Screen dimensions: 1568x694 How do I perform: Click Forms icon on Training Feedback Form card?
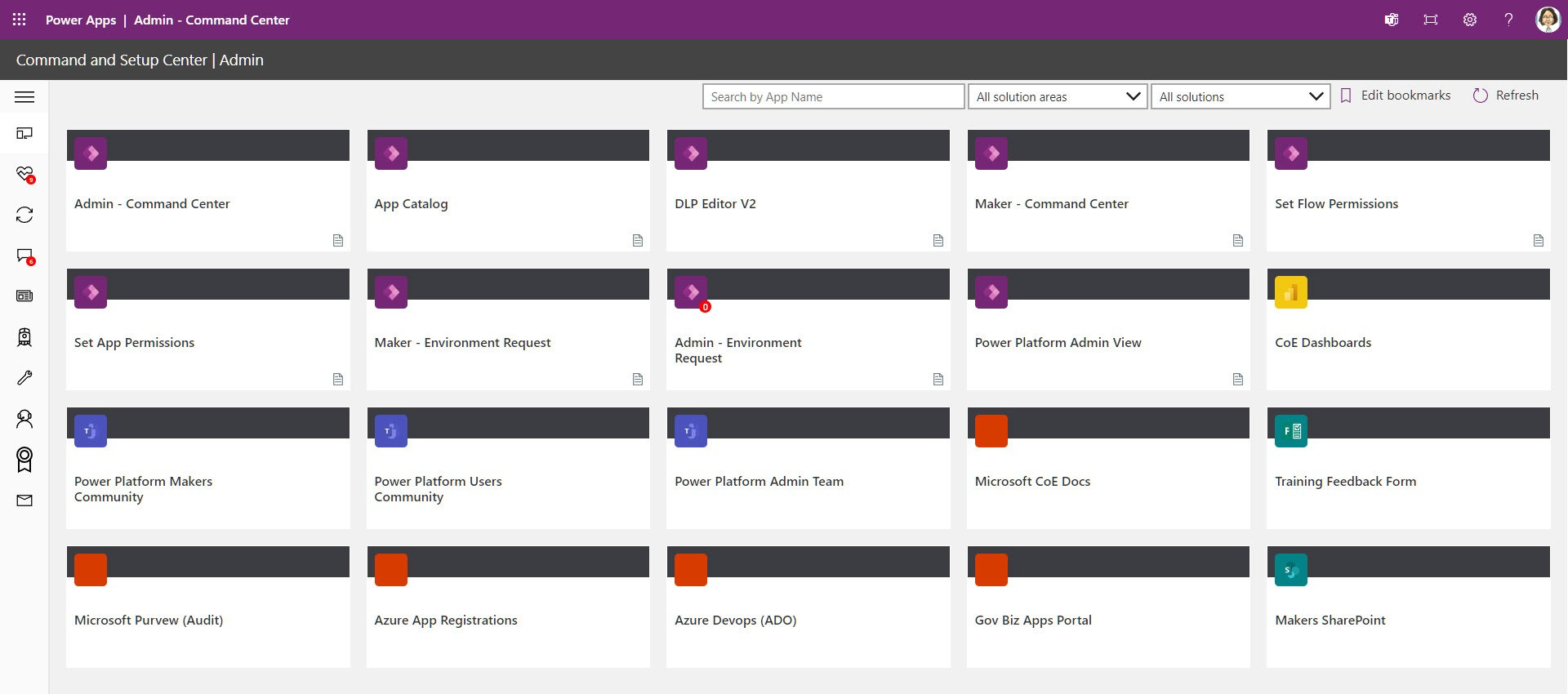1291,431
